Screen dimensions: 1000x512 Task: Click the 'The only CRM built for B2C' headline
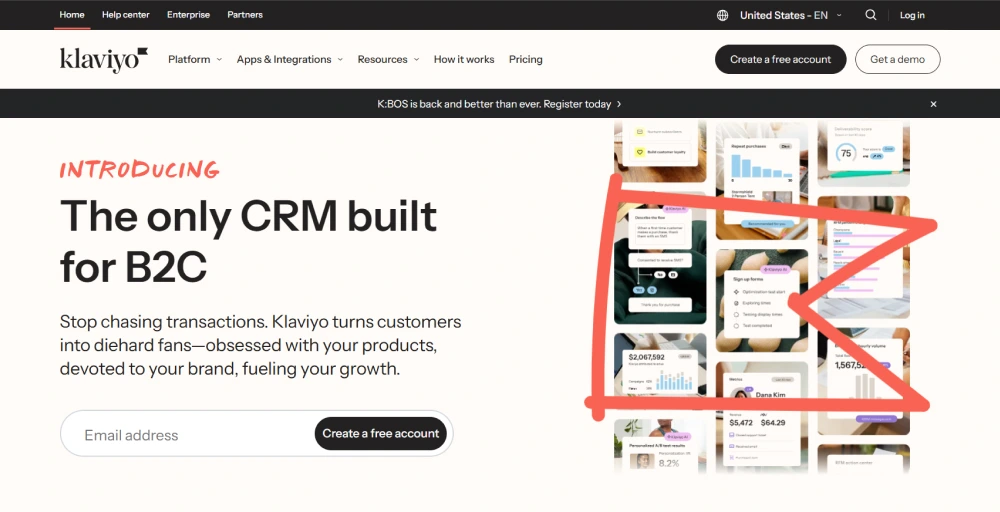point(249,240)
